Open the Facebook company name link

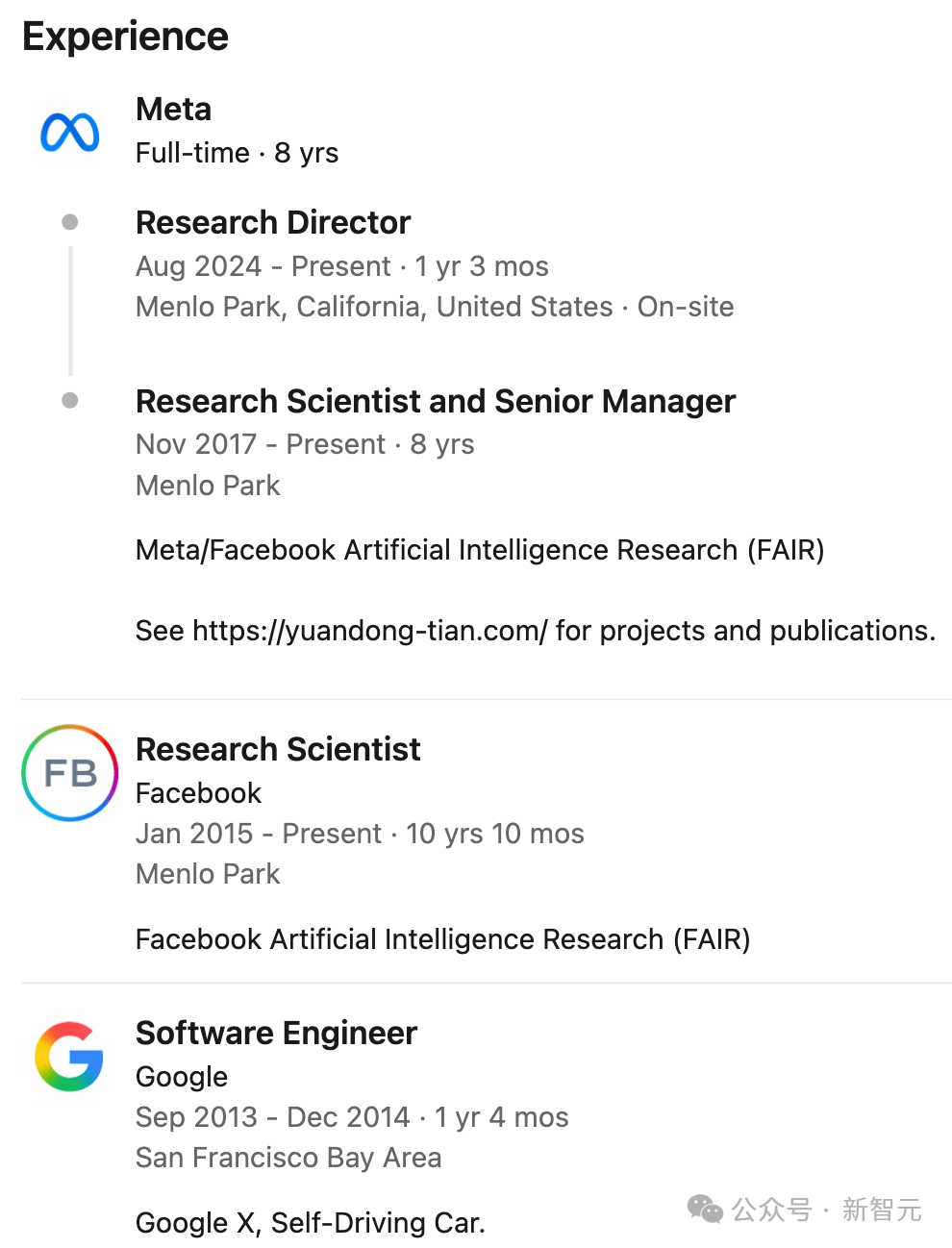point(198,793)
